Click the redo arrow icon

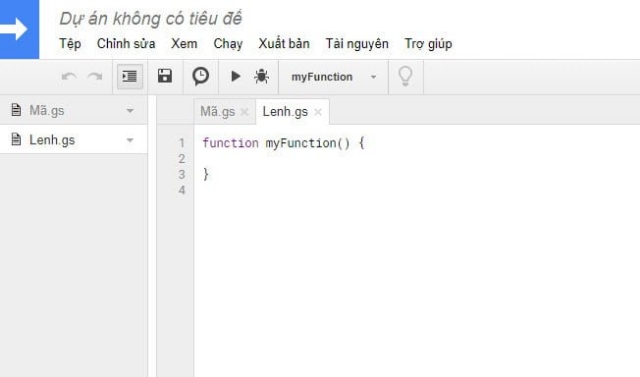coord(95,77)
